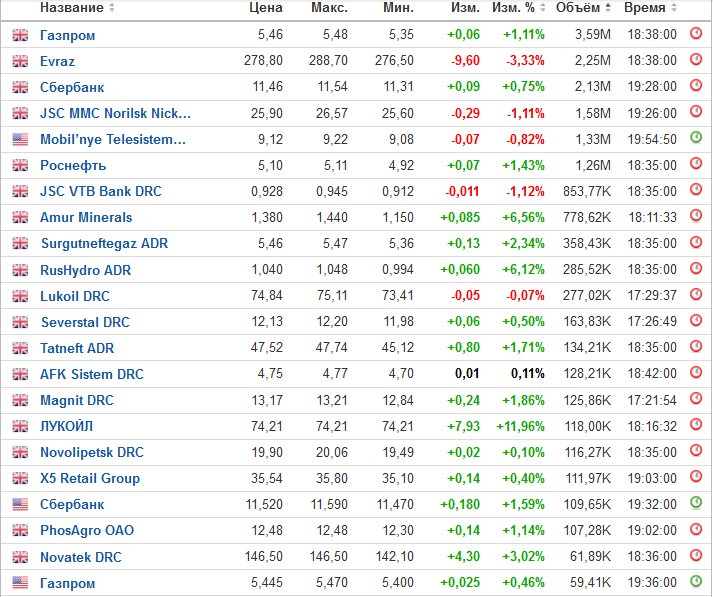Open the X5 Retail Group link
713x597 pixels.
click(x=90, y=478)
